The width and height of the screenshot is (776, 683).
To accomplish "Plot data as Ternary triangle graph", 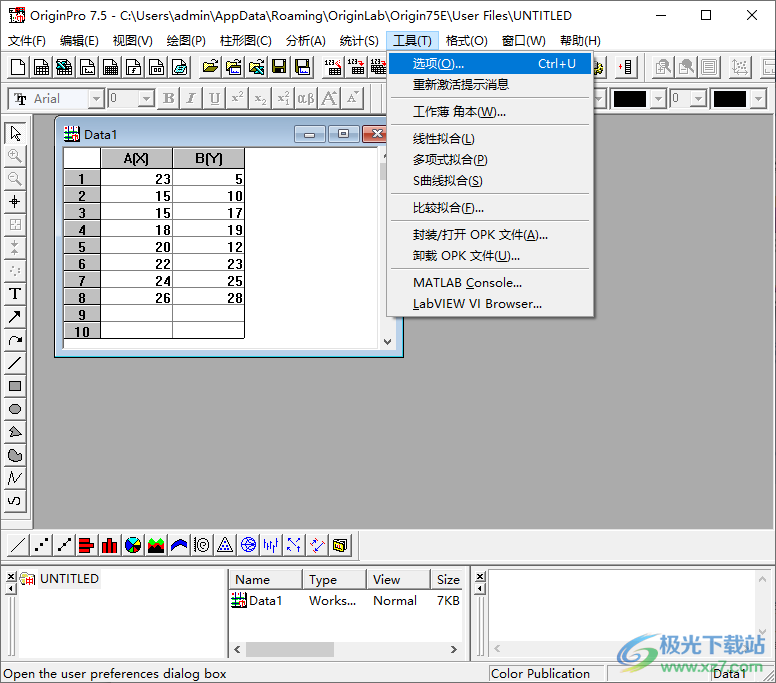I will (225, 545).
